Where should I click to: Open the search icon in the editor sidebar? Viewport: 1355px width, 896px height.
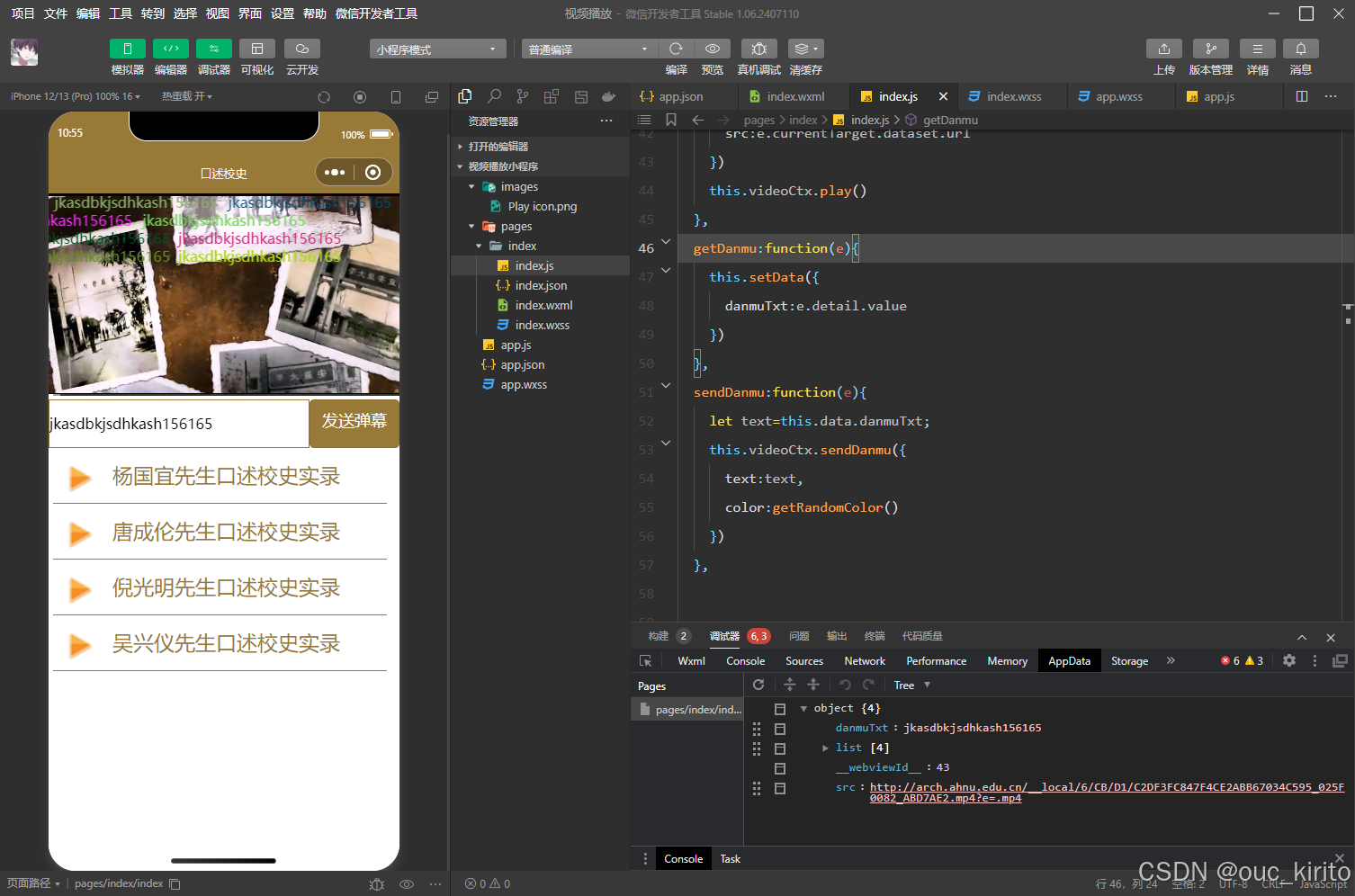tap(494, 96)
